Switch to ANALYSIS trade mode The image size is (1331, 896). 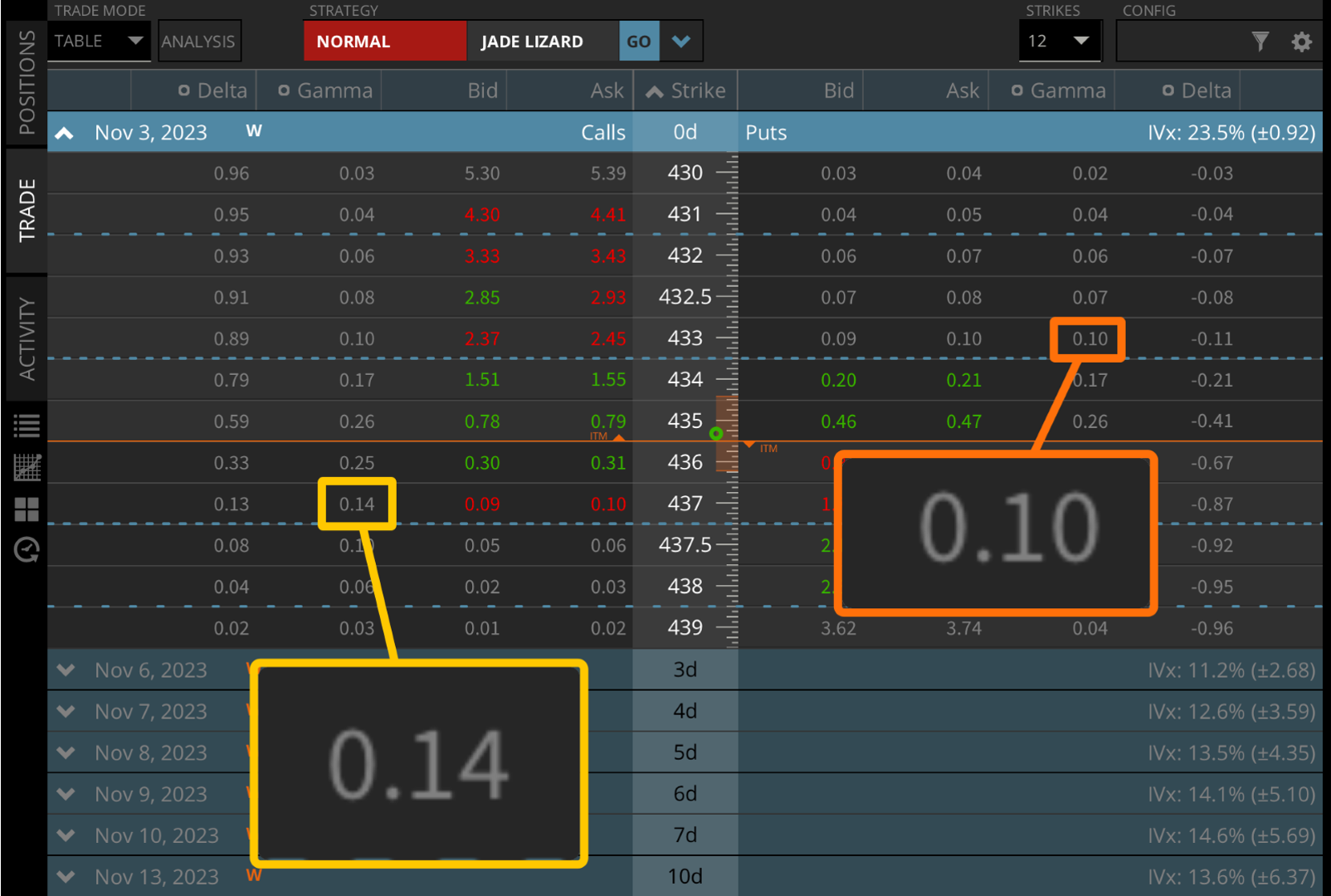[x=199, y=40]
